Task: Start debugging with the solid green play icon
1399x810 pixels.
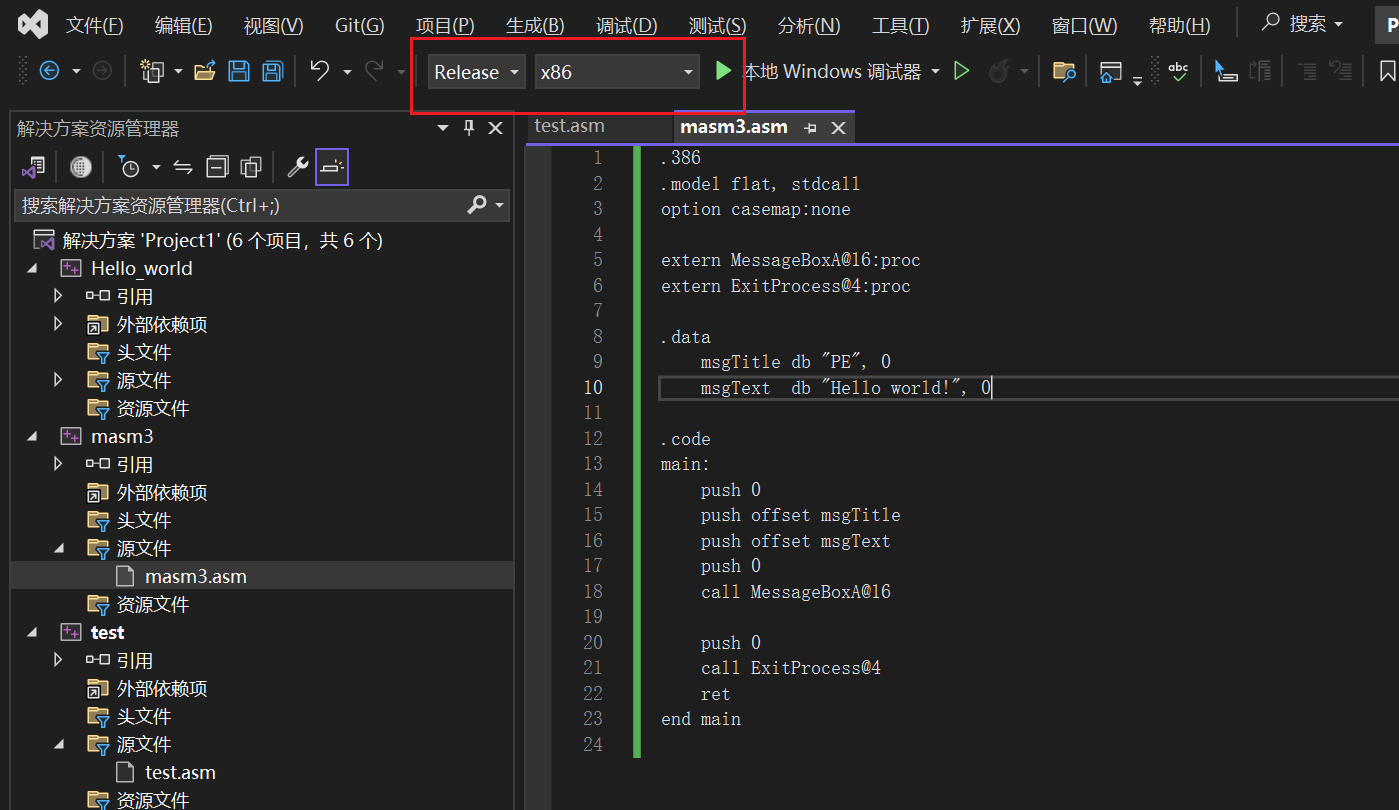Action: point(723,71)
